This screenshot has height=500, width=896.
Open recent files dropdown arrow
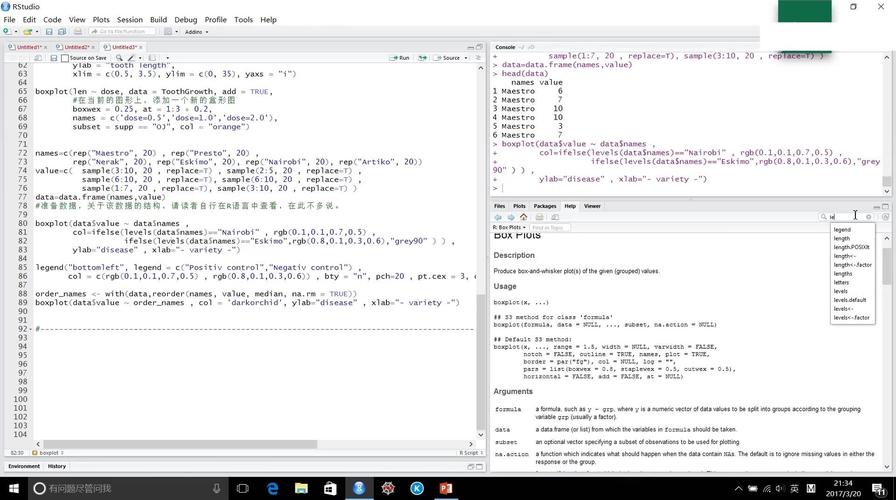click(36, 32)
